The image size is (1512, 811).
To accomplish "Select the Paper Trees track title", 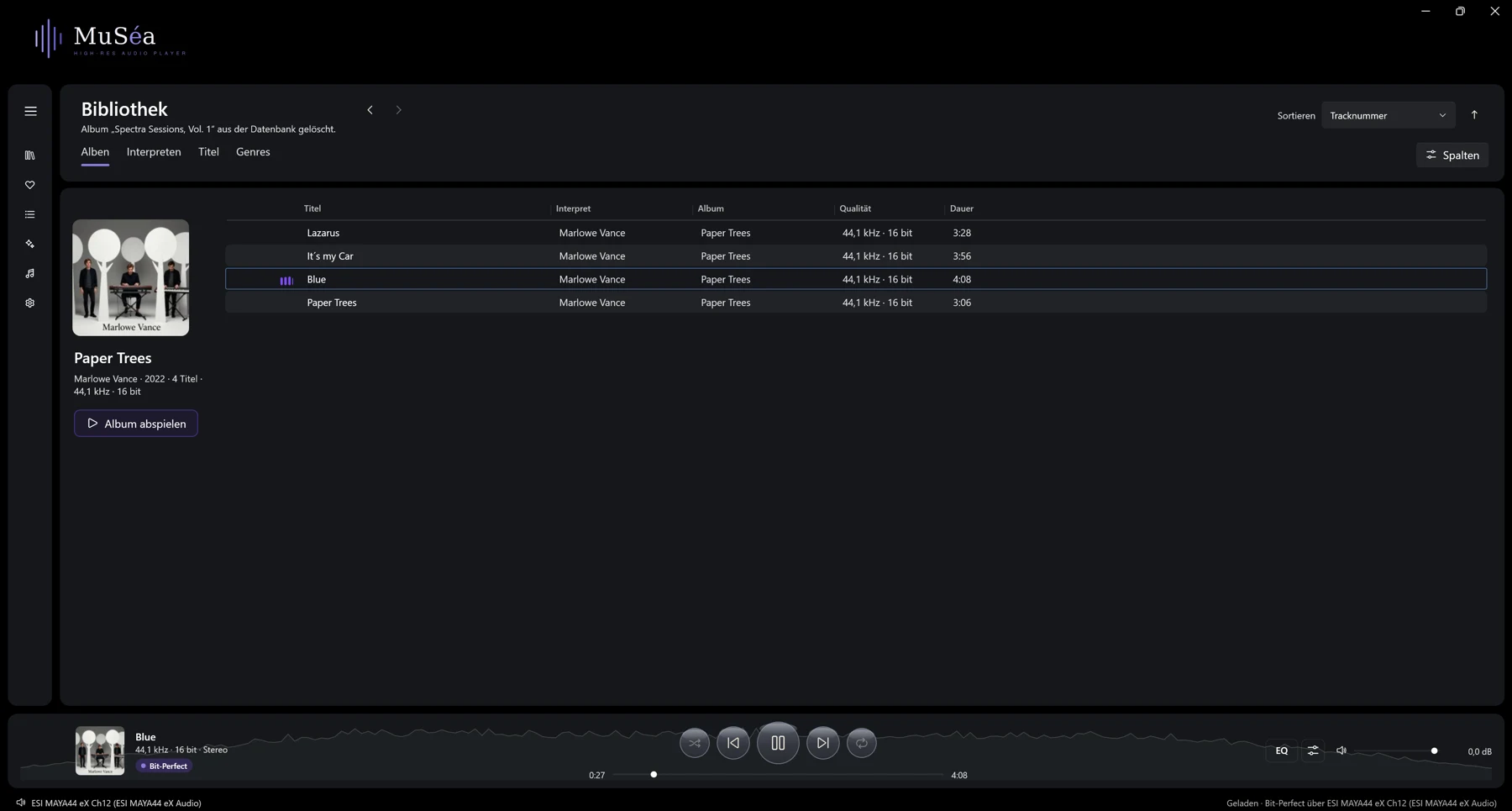I will 332,303.
